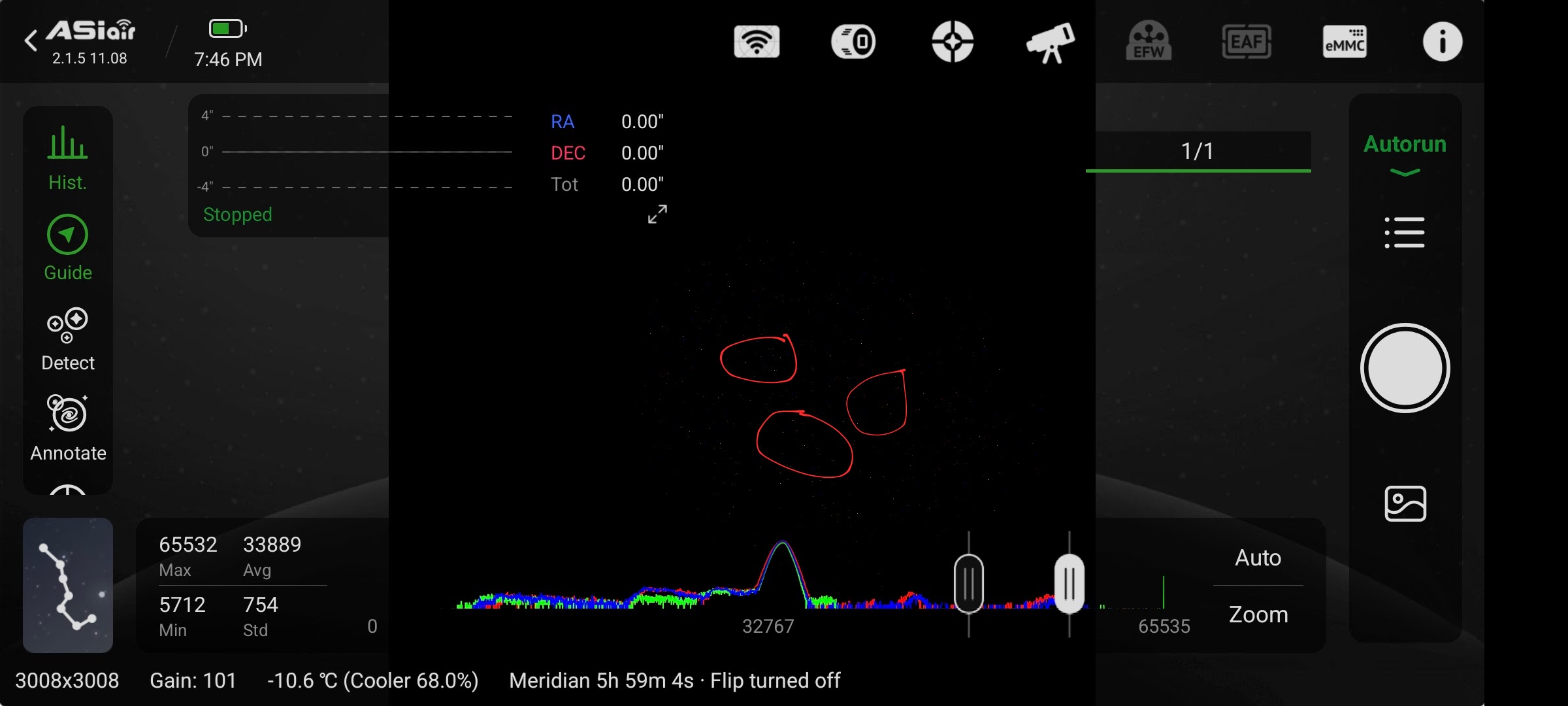Screen dimensions: 1568x706
Task: Start capture with the shutter button
Action: pyautogui.click(x=1405, y=368)
